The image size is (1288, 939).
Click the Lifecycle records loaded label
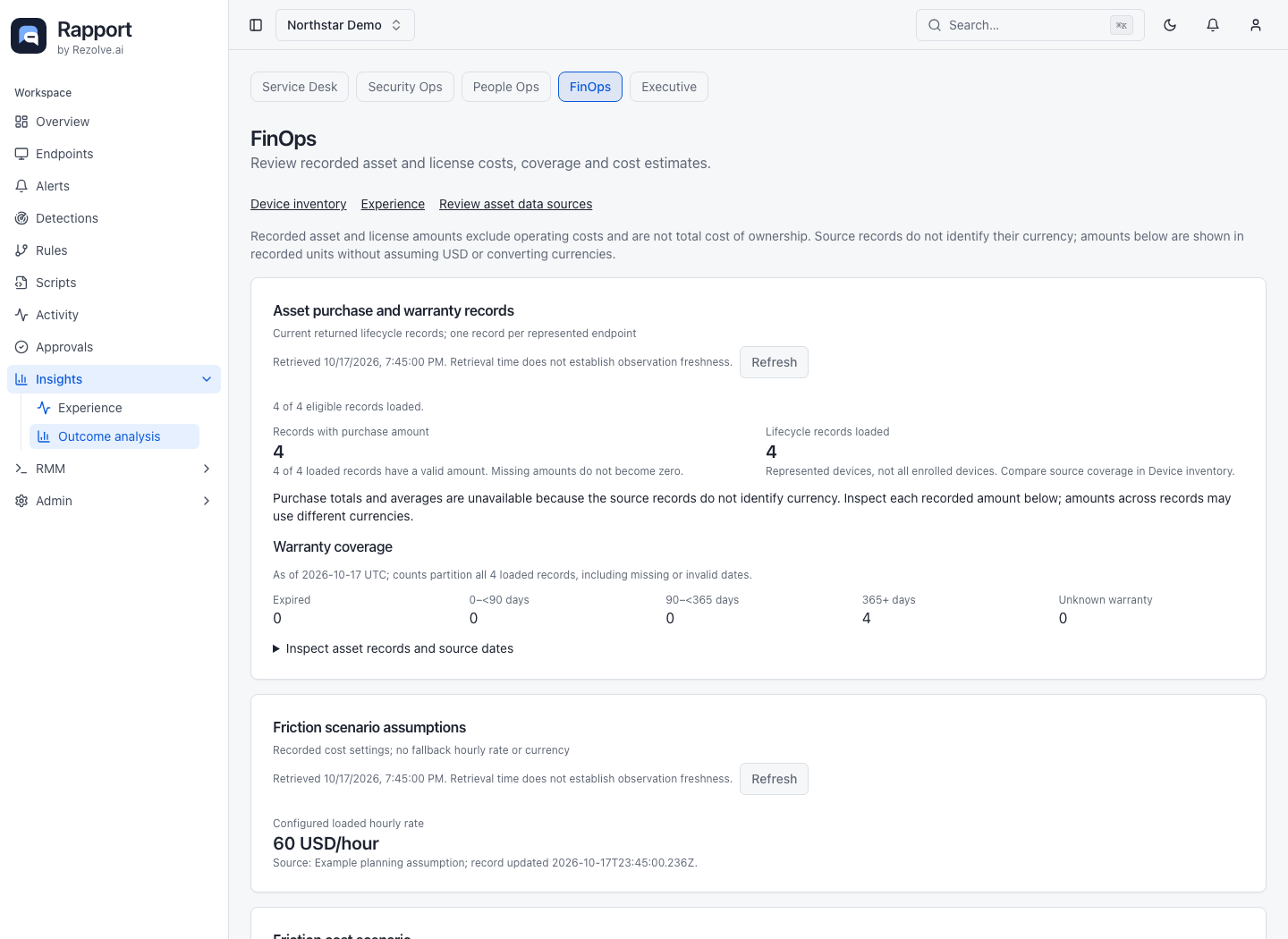coord(827,432)
